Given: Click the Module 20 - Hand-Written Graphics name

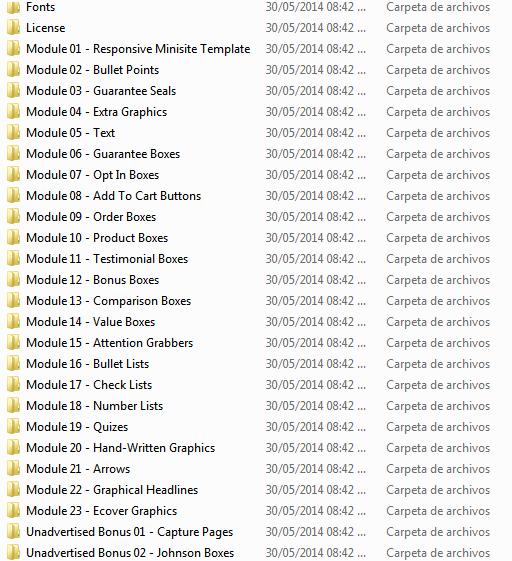Looking at the screenshot, I should click(x=121, y=448).
